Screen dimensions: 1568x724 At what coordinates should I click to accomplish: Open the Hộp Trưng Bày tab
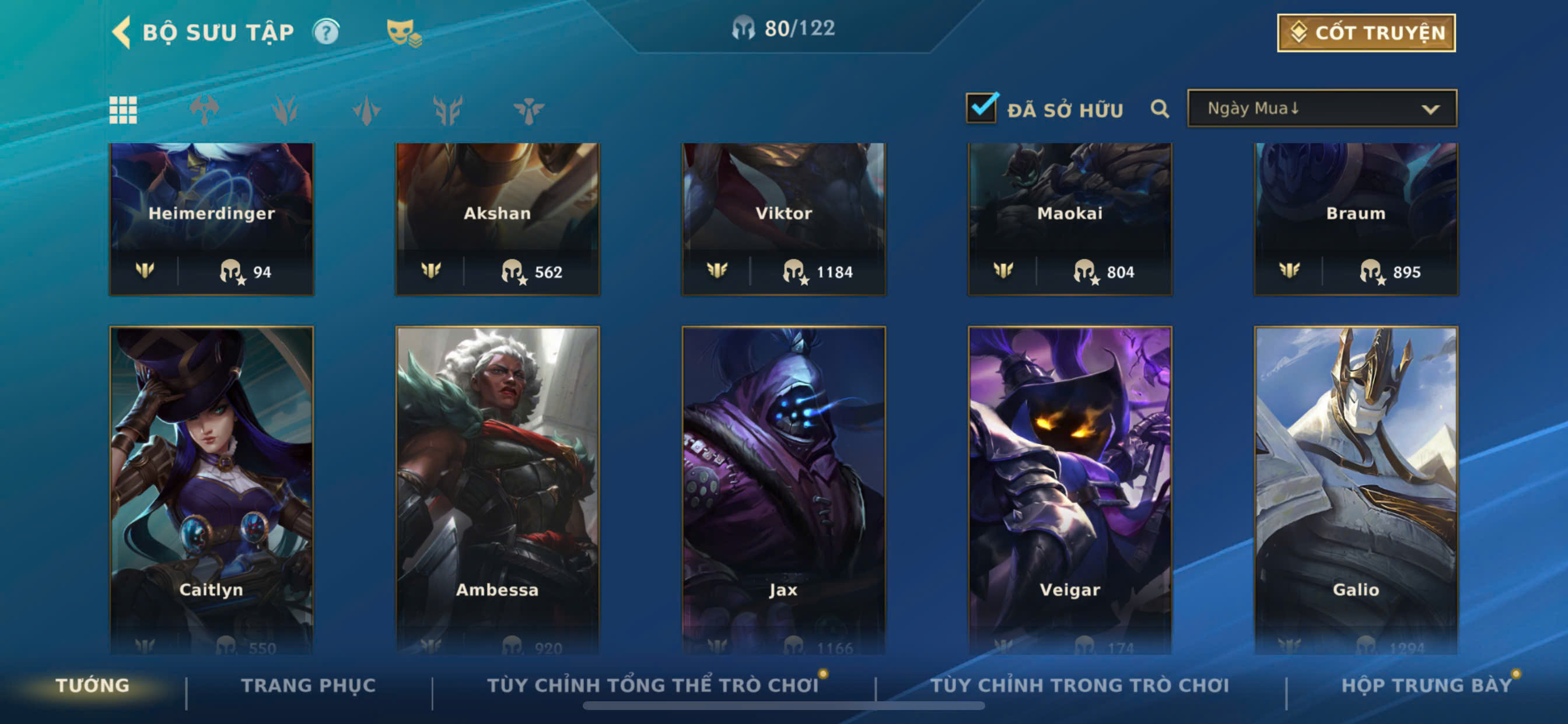pos(1427,686)
